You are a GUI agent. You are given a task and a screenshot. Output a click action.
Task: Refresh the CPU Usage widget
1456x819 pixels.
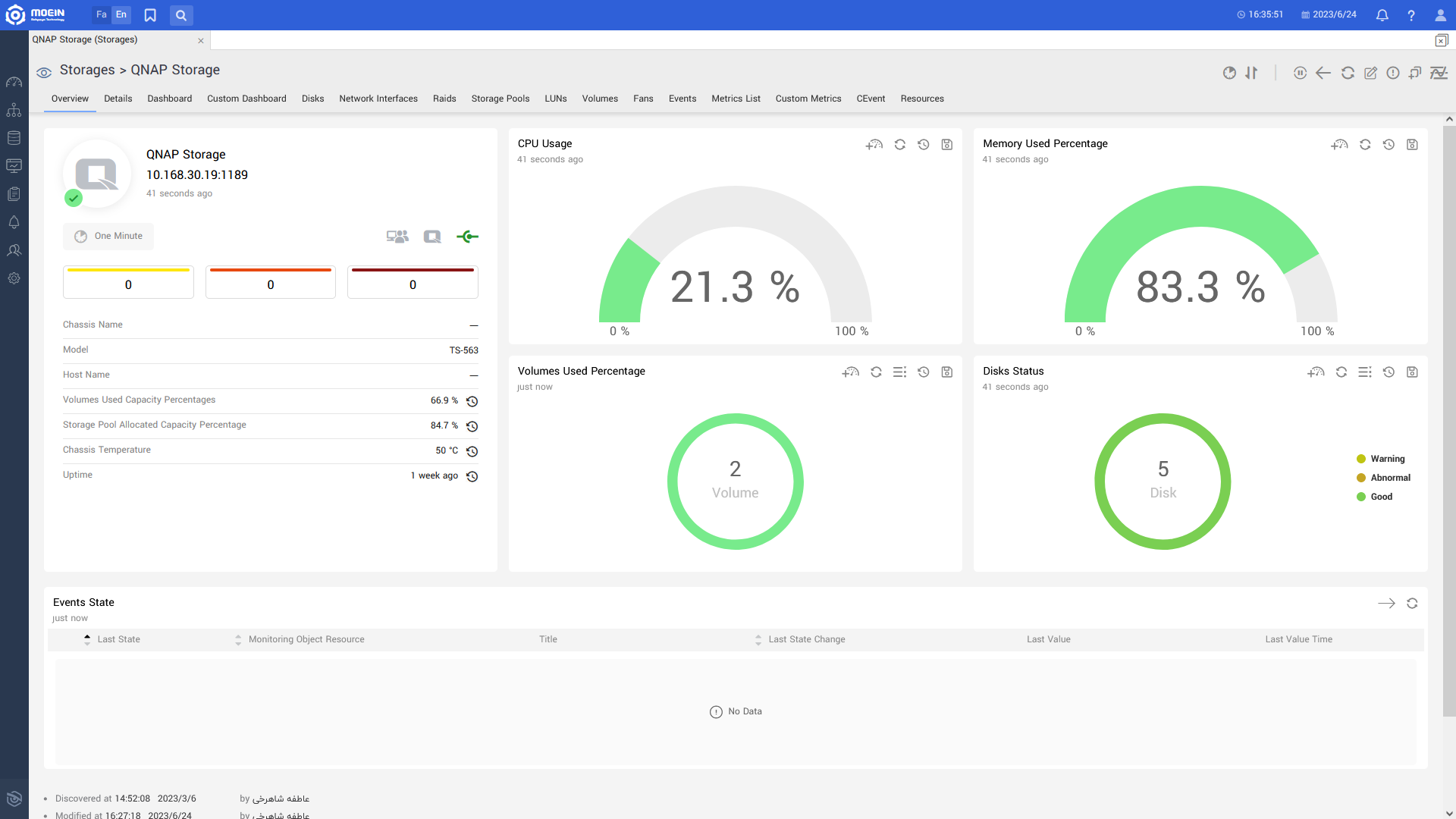click(x=899, y=144)
